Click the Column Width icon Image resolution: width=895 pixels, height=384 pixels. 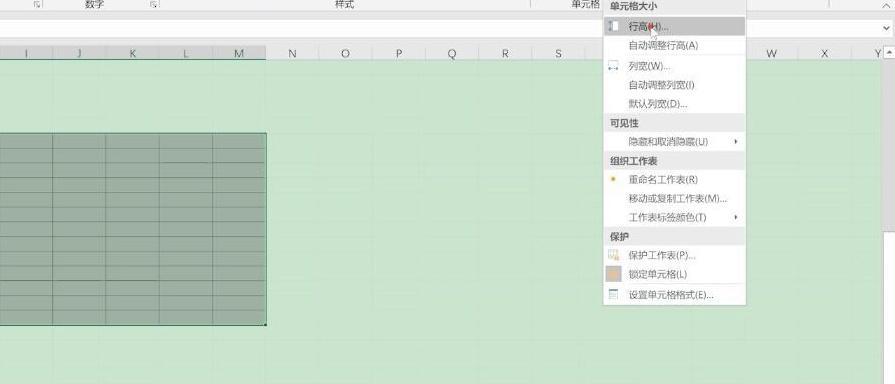[614, 66]
